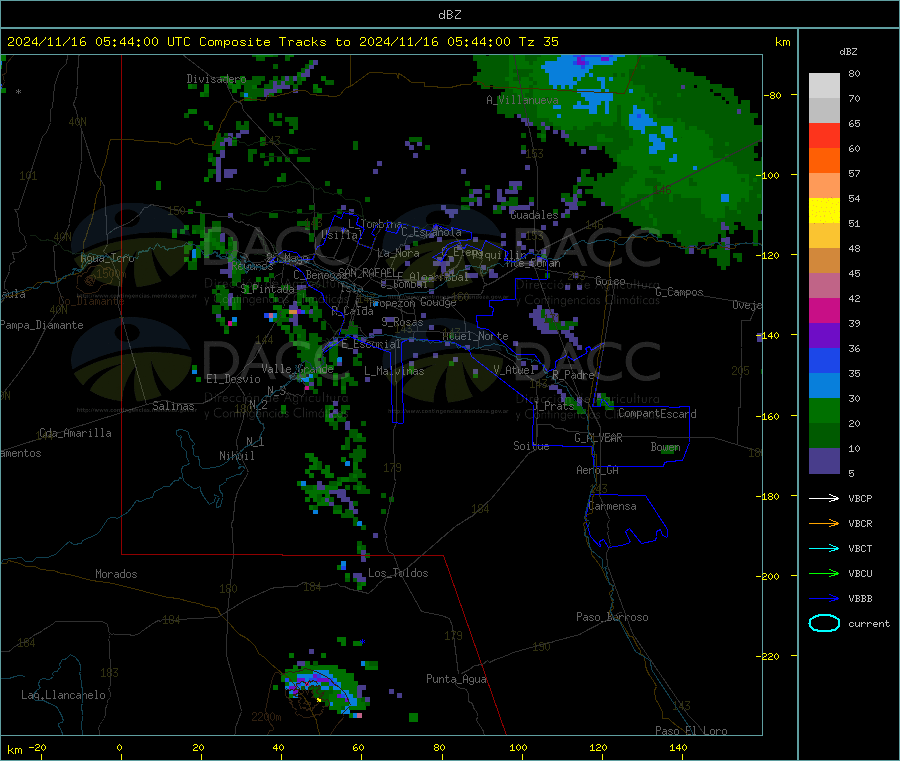Click the C_Campos location label
The width and height of the screenshot is (900, 761).
679,292
